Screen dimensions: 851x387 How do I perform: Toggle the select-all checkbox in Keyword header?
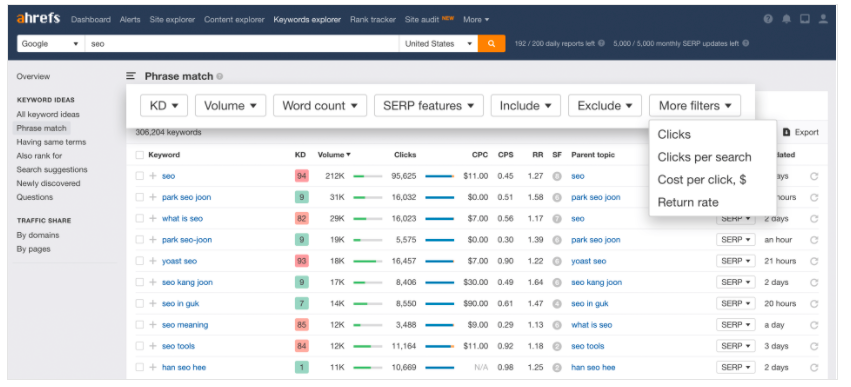click(139, 155)
